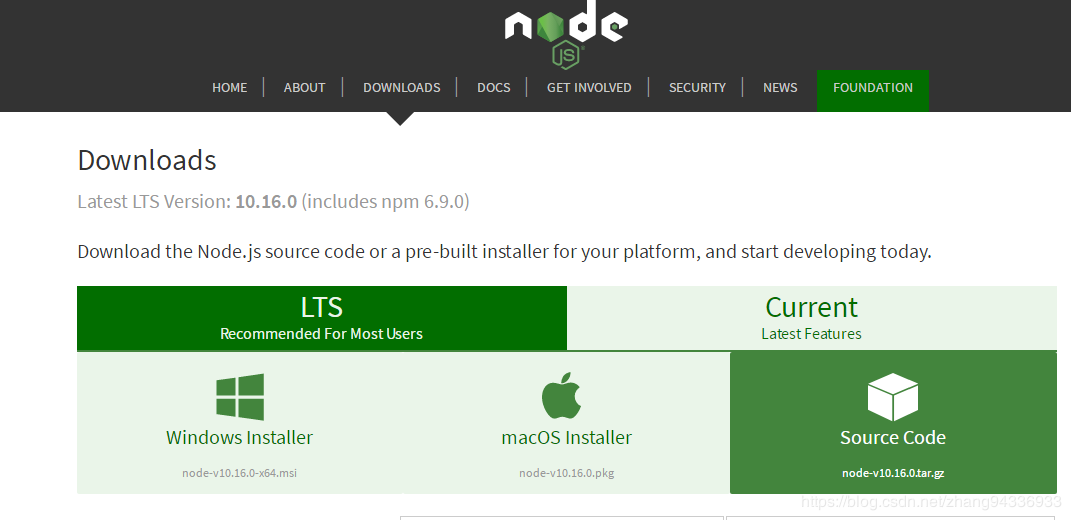Click the Apple logo icon
The height and width of the screenshot is (520, 1071).
[561, 396]
